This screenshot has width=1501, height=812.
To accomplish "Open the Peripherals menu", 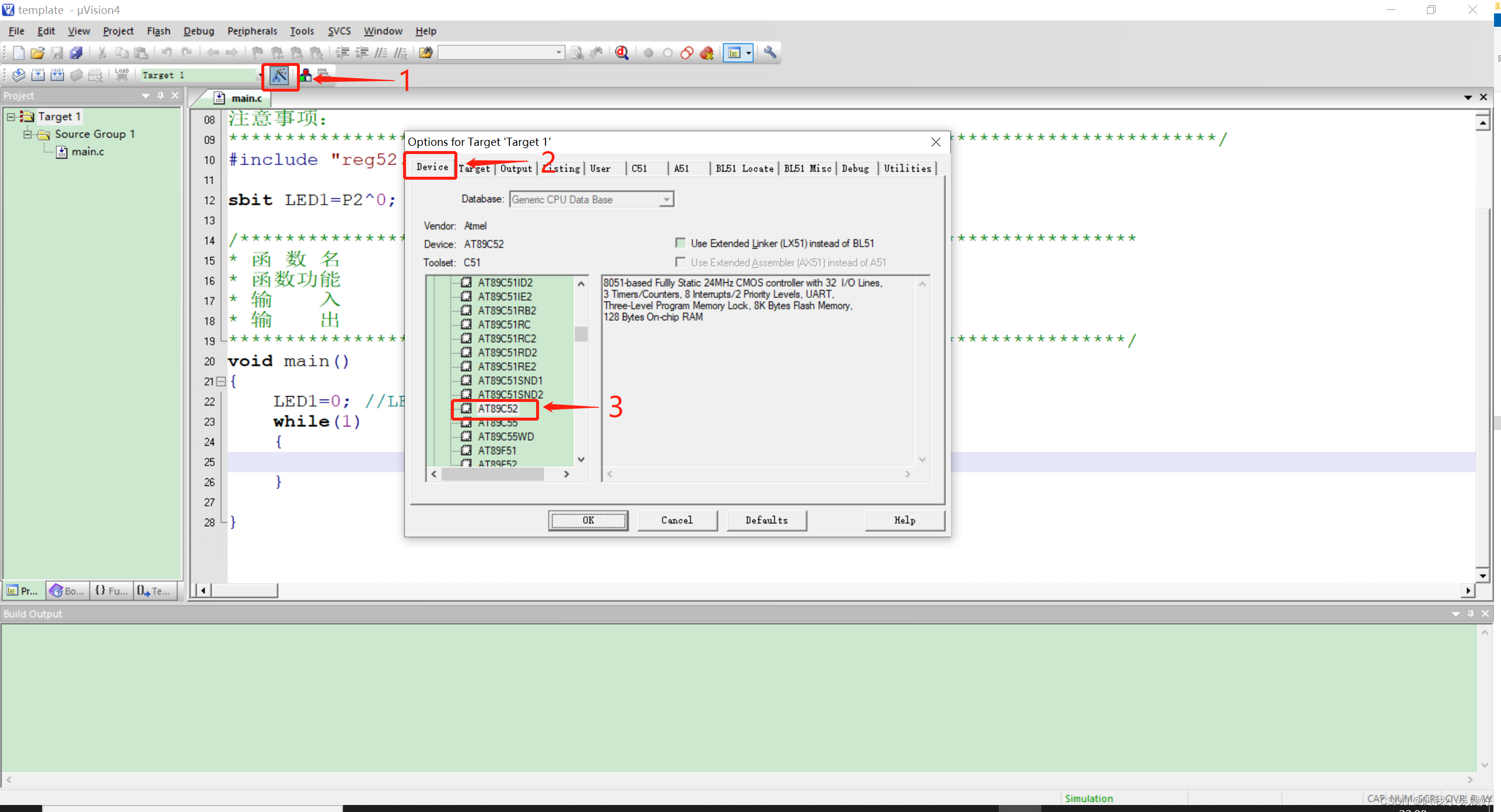I will click(252, 31).
